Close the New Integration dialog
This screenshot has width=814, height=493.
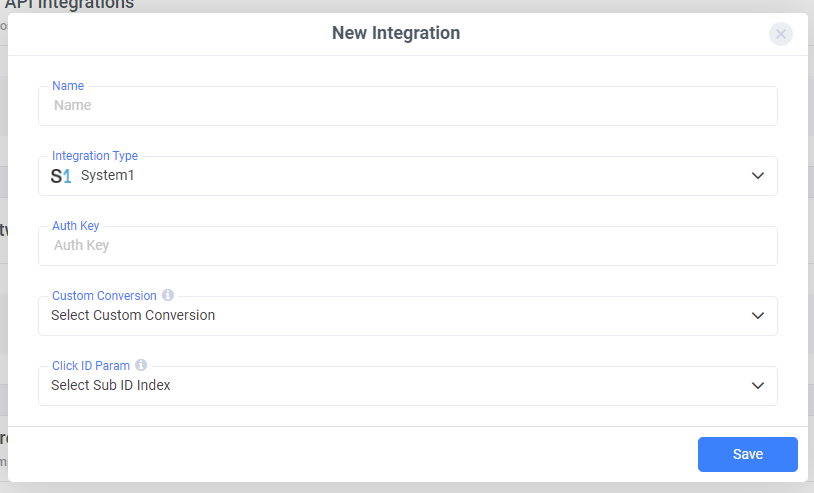pos(781,34)
